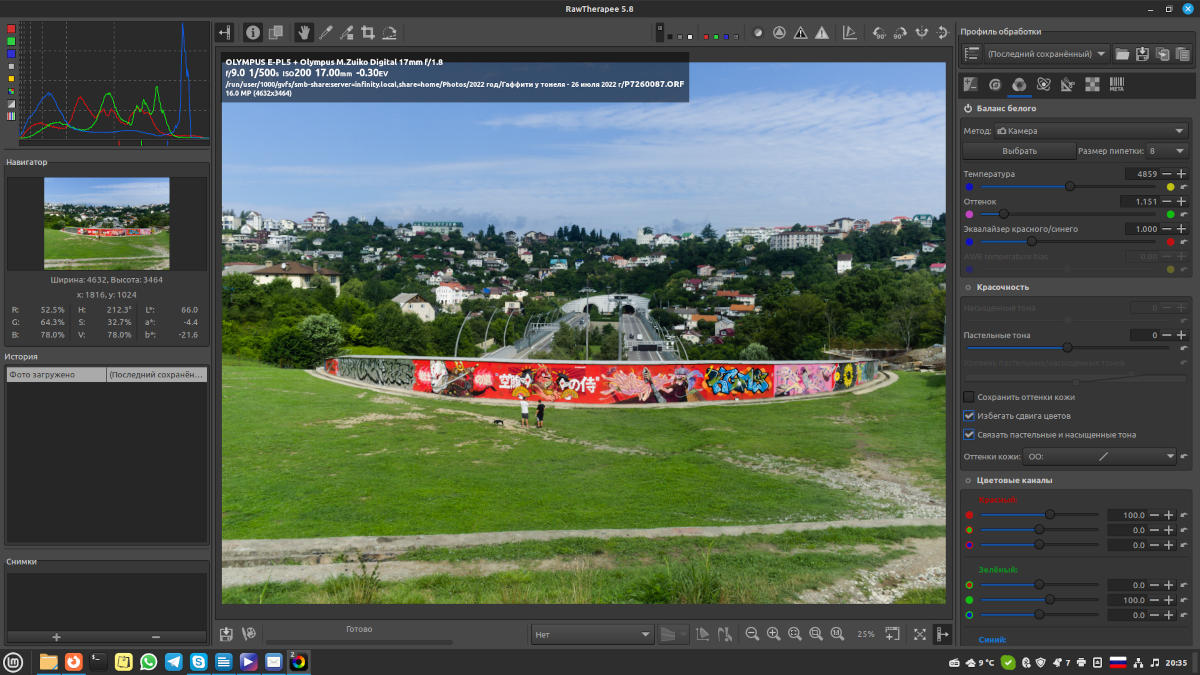Click the navigator thumbnail preview
Screen dimensions: 1200x675
click(107, 224)
